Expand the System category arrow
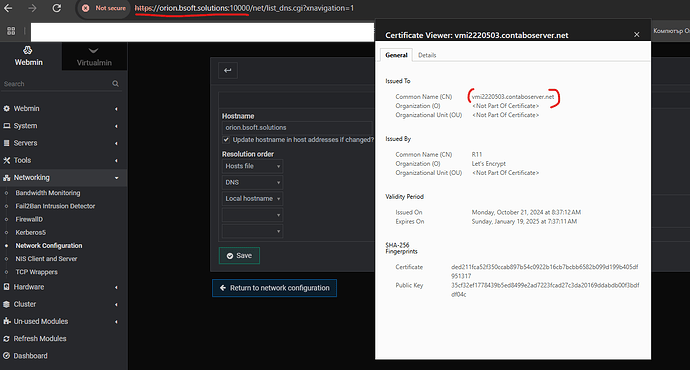 116,126
